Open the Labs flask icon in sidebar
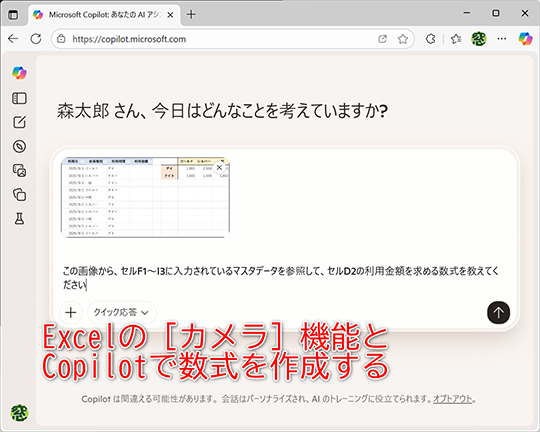Image resolution: width=540 pixels, height=432 pixels. [x=19, y=218]
